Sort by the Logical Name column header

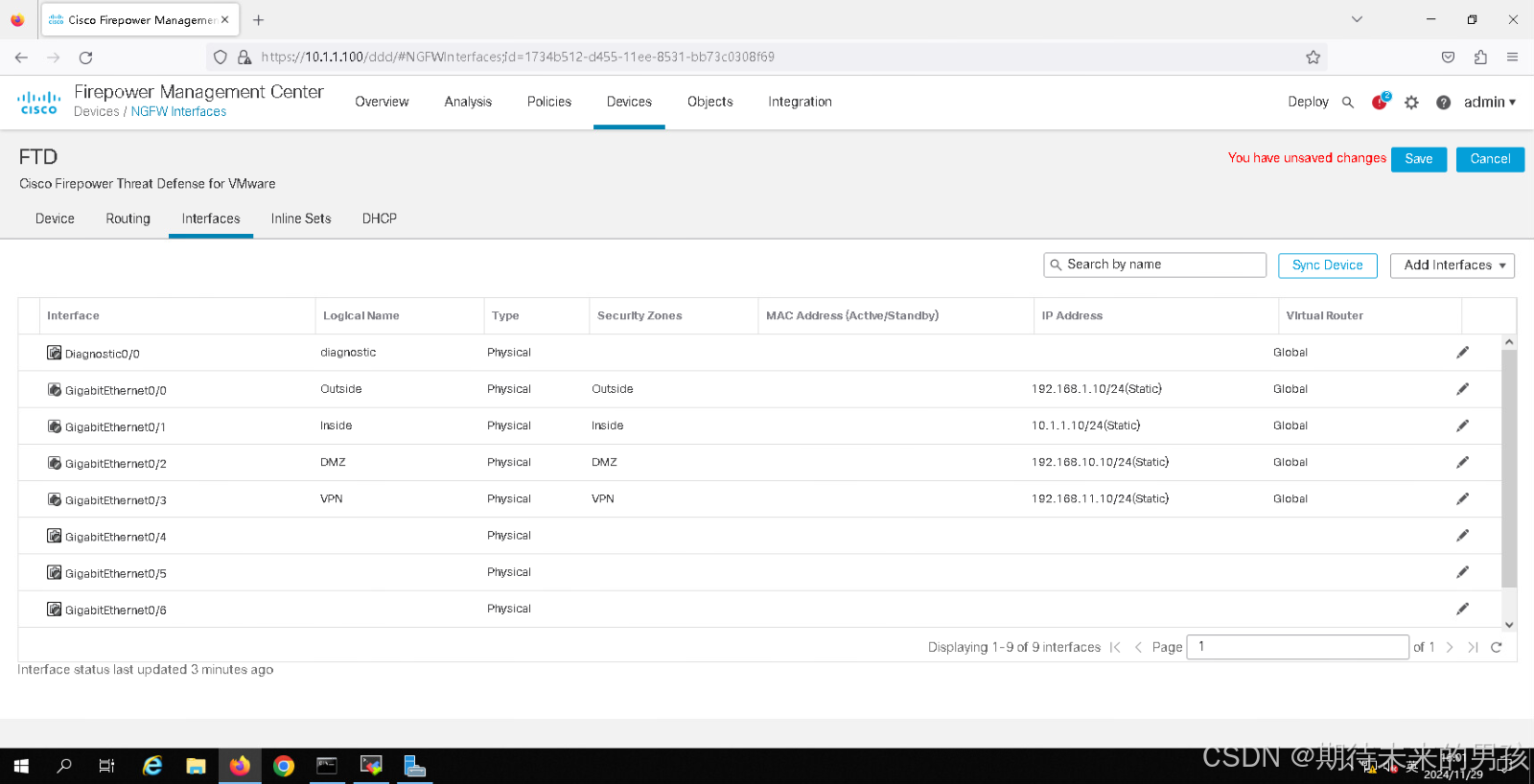click(x=361, y=315)
